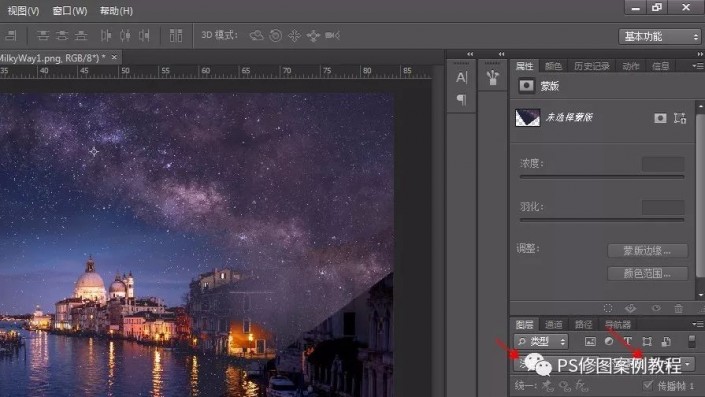Toggle adjustment layer filter icon

(x=609, y=342)
